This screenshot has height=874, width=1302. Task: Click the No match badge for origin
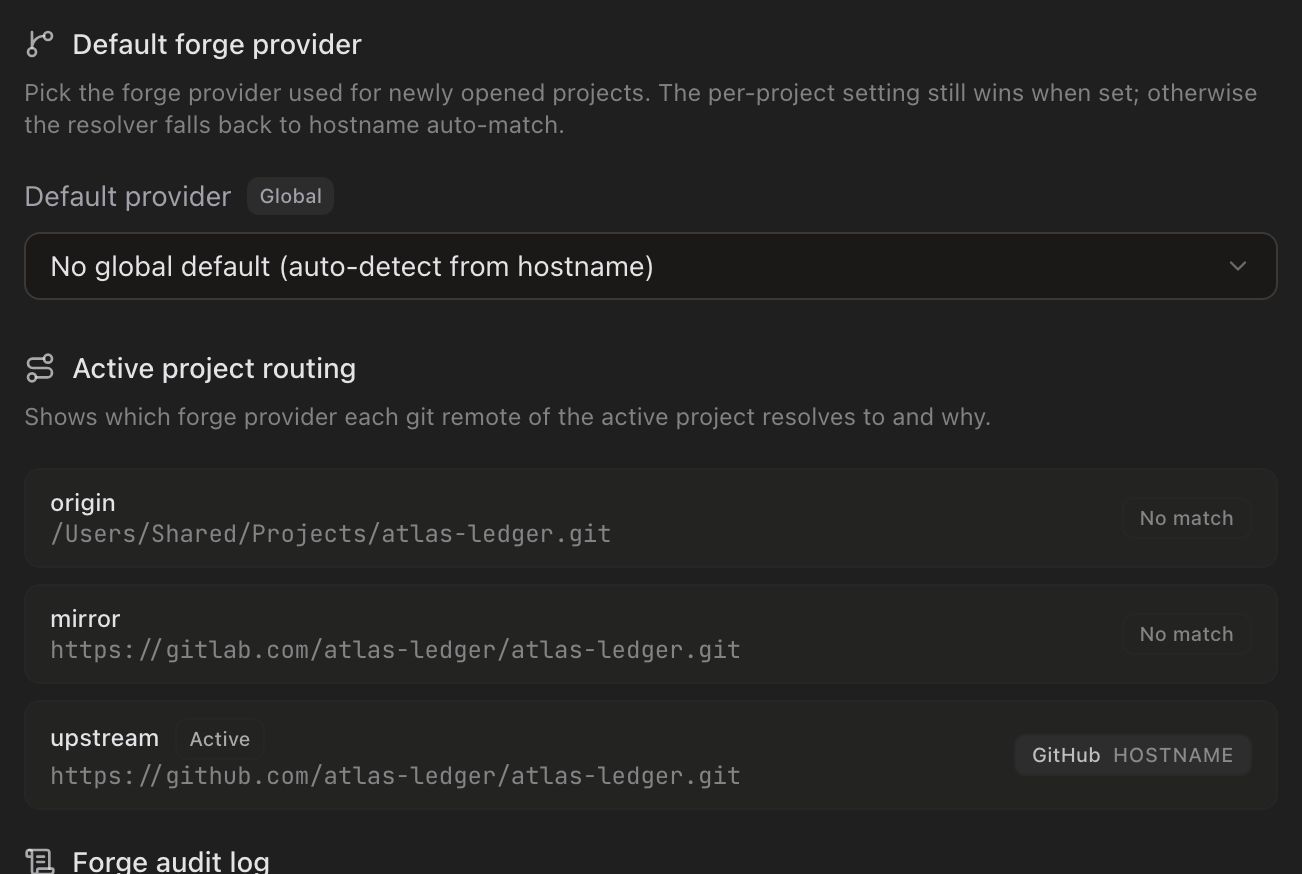pyautogui.click(x=1186, y=518)
